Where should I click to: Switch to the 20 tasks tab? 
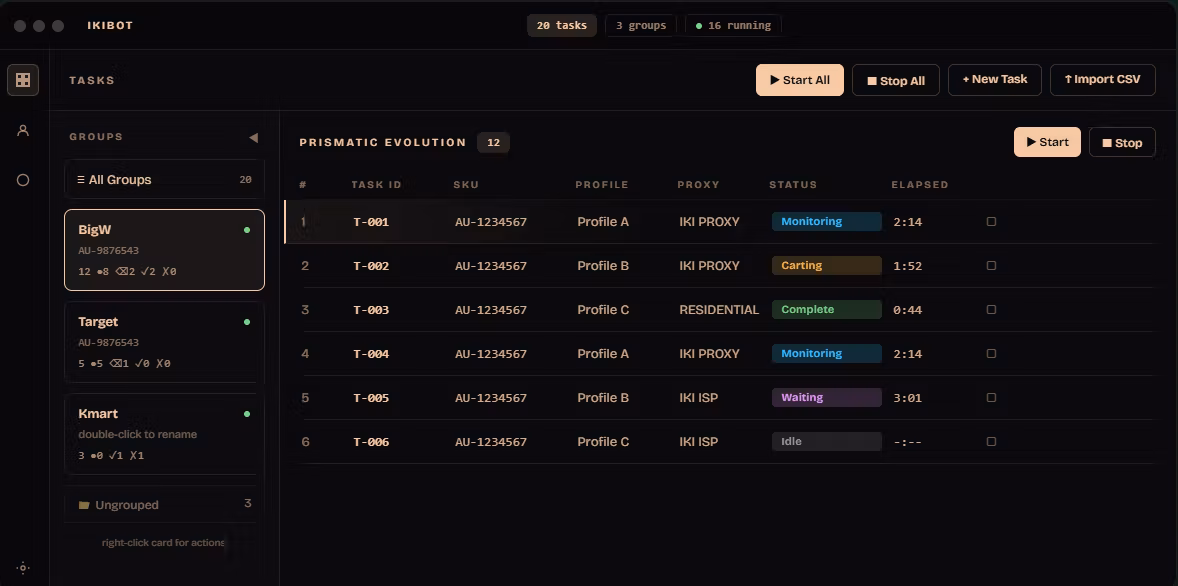pos(562,26)
